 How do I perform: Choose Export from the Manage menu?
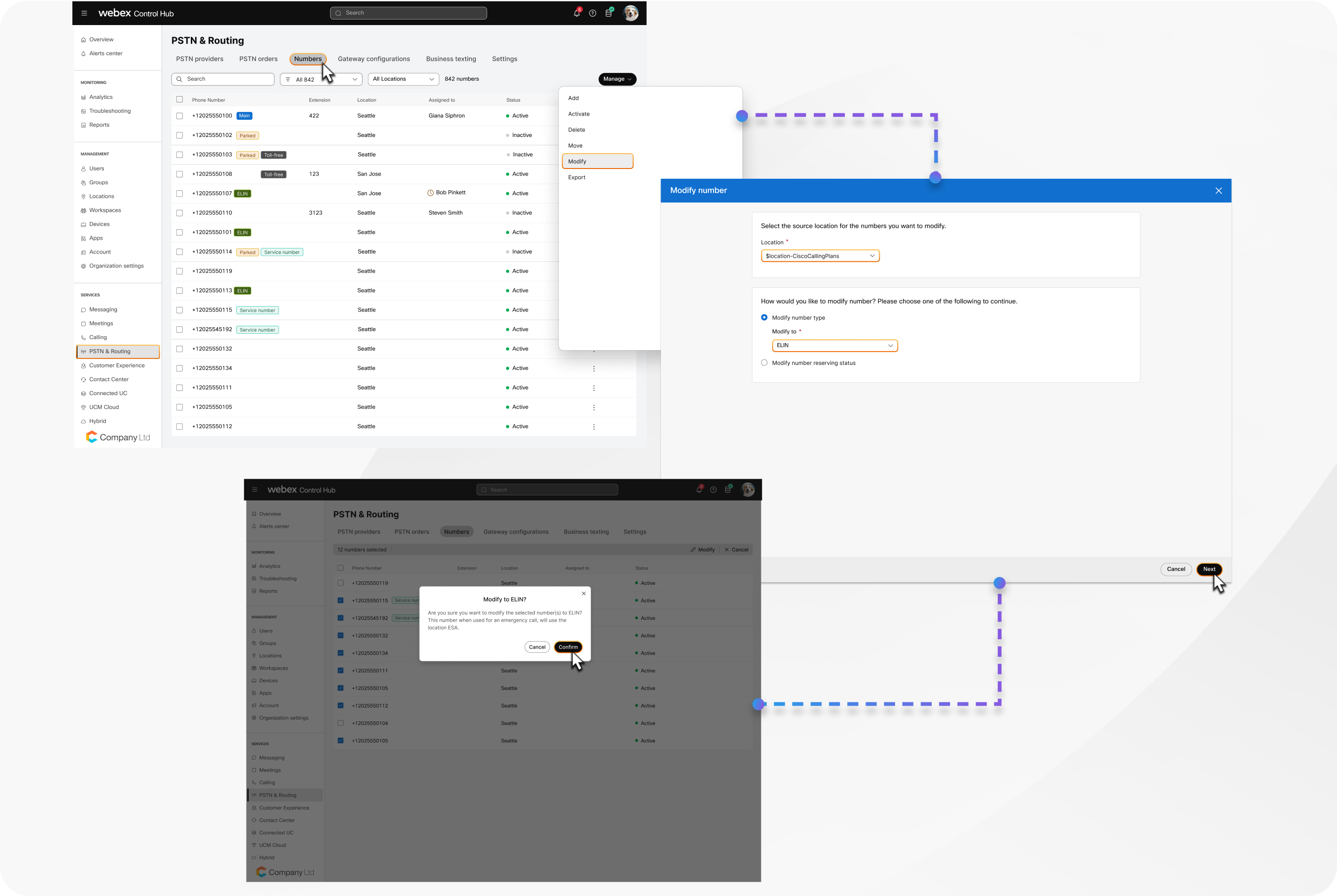pos(577,177)
